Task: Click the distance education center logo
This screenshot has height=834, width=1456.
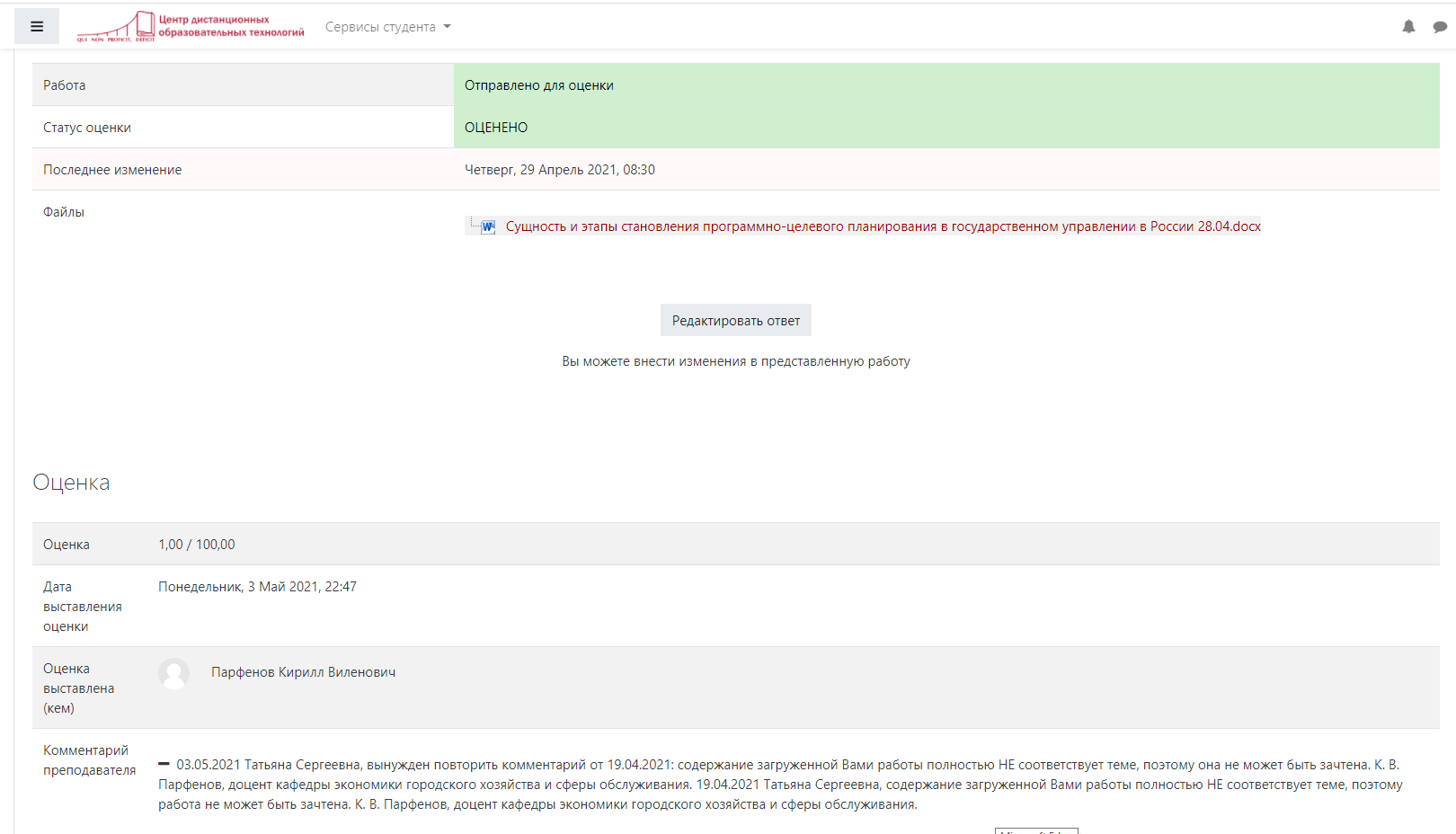Action: point(191,27)
